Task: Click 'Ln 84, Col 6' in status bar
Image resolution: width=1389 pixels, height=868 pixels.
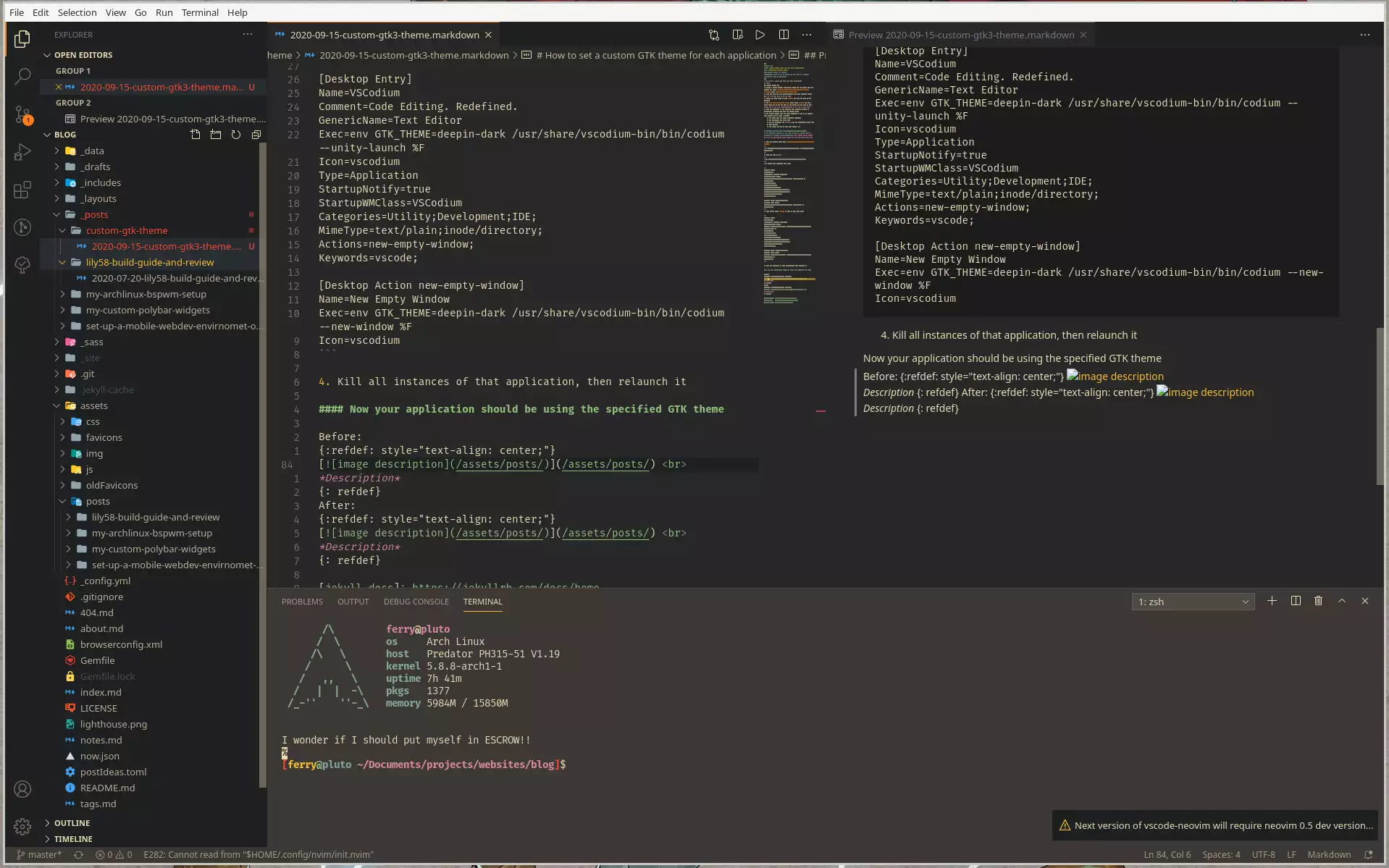Action: pyautogui.click(x=1167, y=854)
